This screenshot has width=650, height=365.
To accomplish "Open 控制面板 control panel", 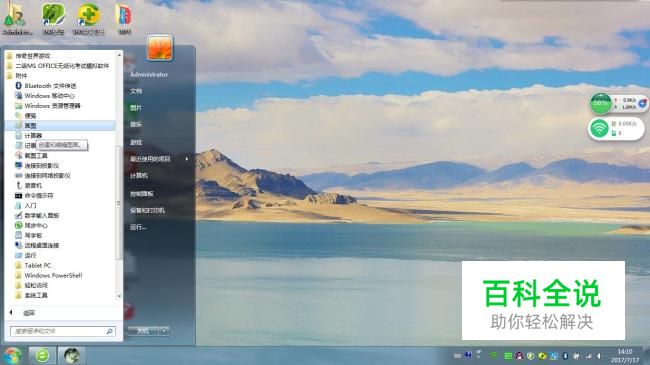I will pyautogui.click(x=142, y=194).
